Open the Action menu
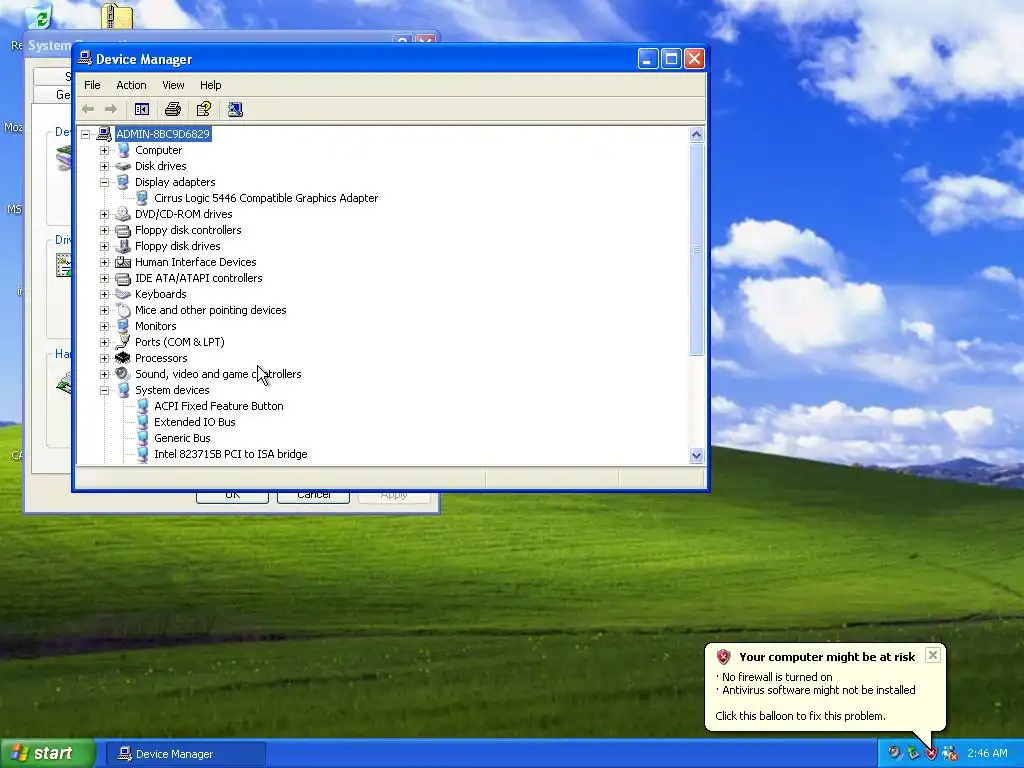The height and width of the screenshot is (768, 1024). tap(131, 85)
